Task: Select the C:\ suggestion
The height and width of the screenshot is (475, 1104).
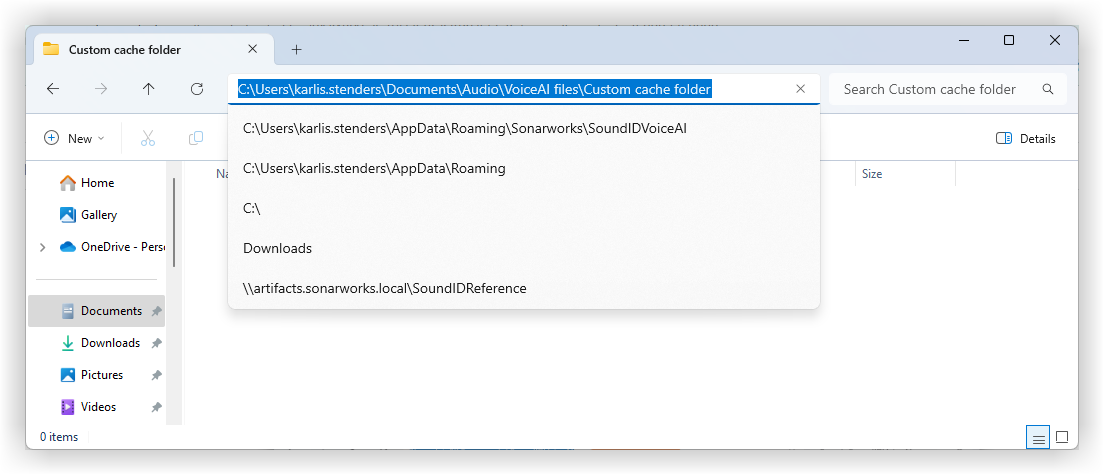Action: pyautogui.click(x=524, y=209)
